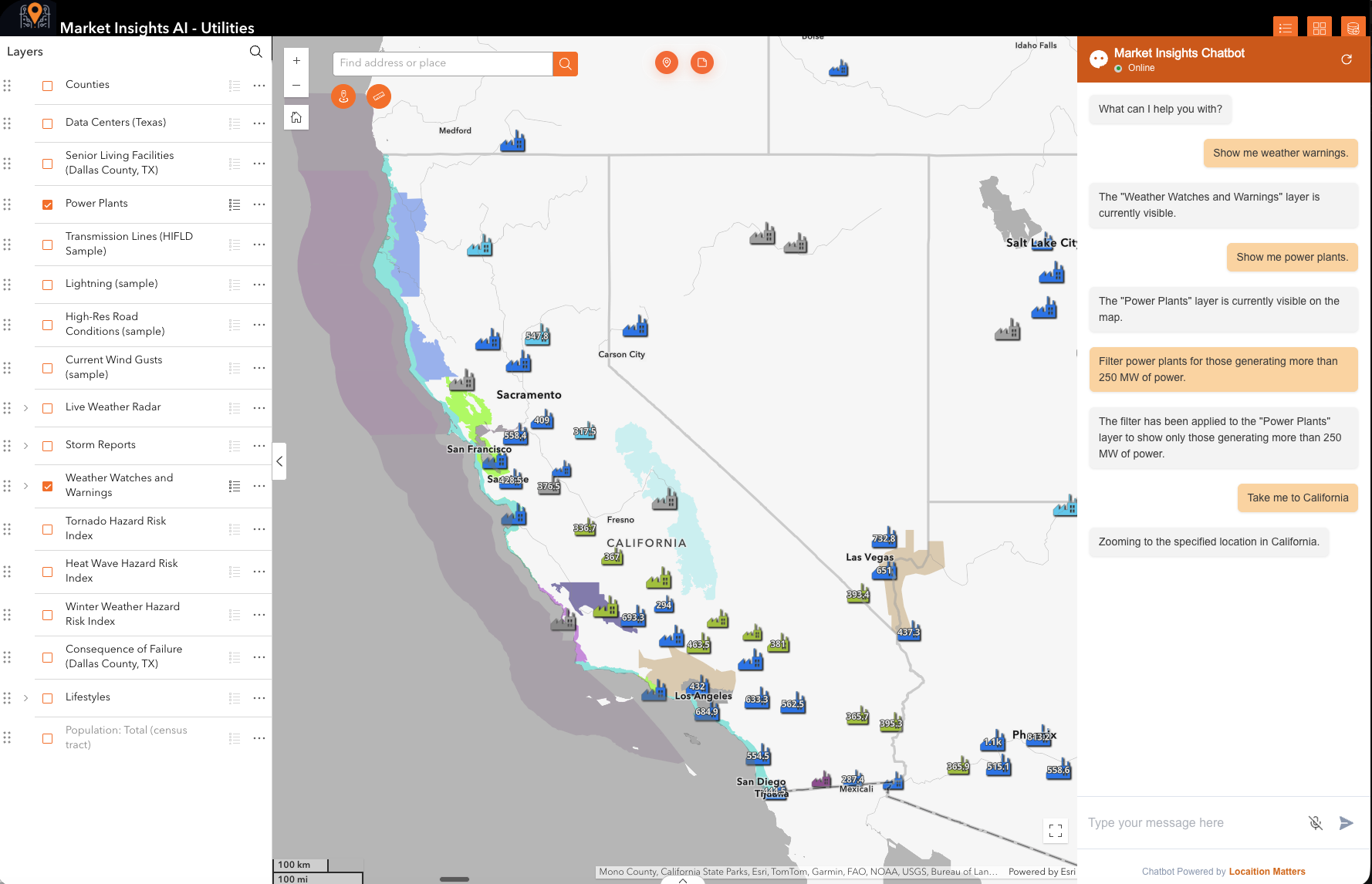Open the grid view in header

click(1320, 28)
